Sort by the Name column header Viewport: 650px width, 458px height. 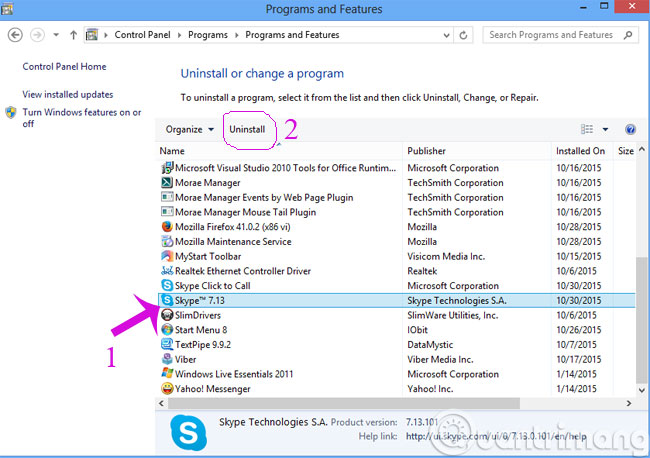pyautogui.click(x=172, y=151)
